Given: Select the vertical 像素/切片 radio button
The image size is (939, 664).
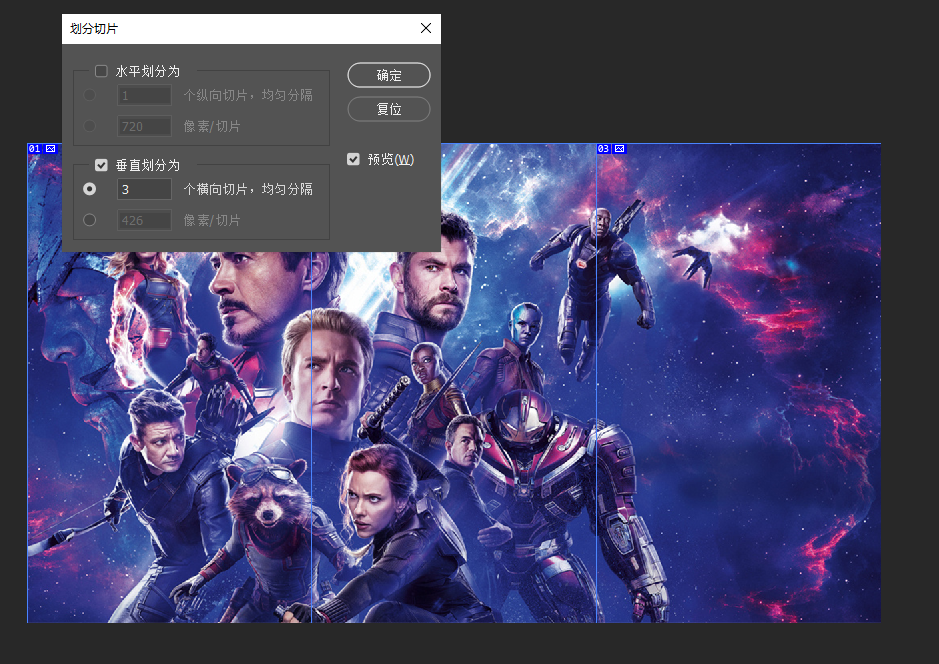Looking at the screenshot, I should point(90,220).
